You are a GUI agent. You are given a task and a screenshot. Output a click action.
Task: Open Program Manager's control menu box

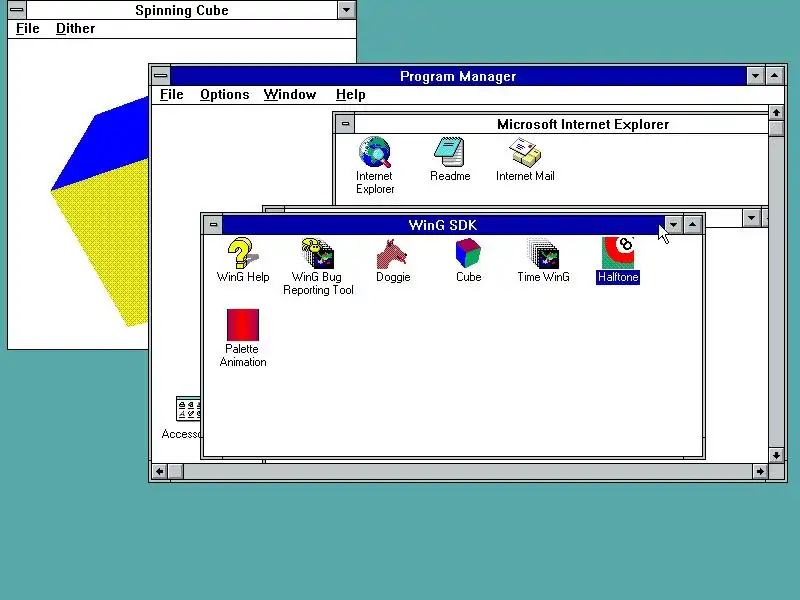click(161, 76)
